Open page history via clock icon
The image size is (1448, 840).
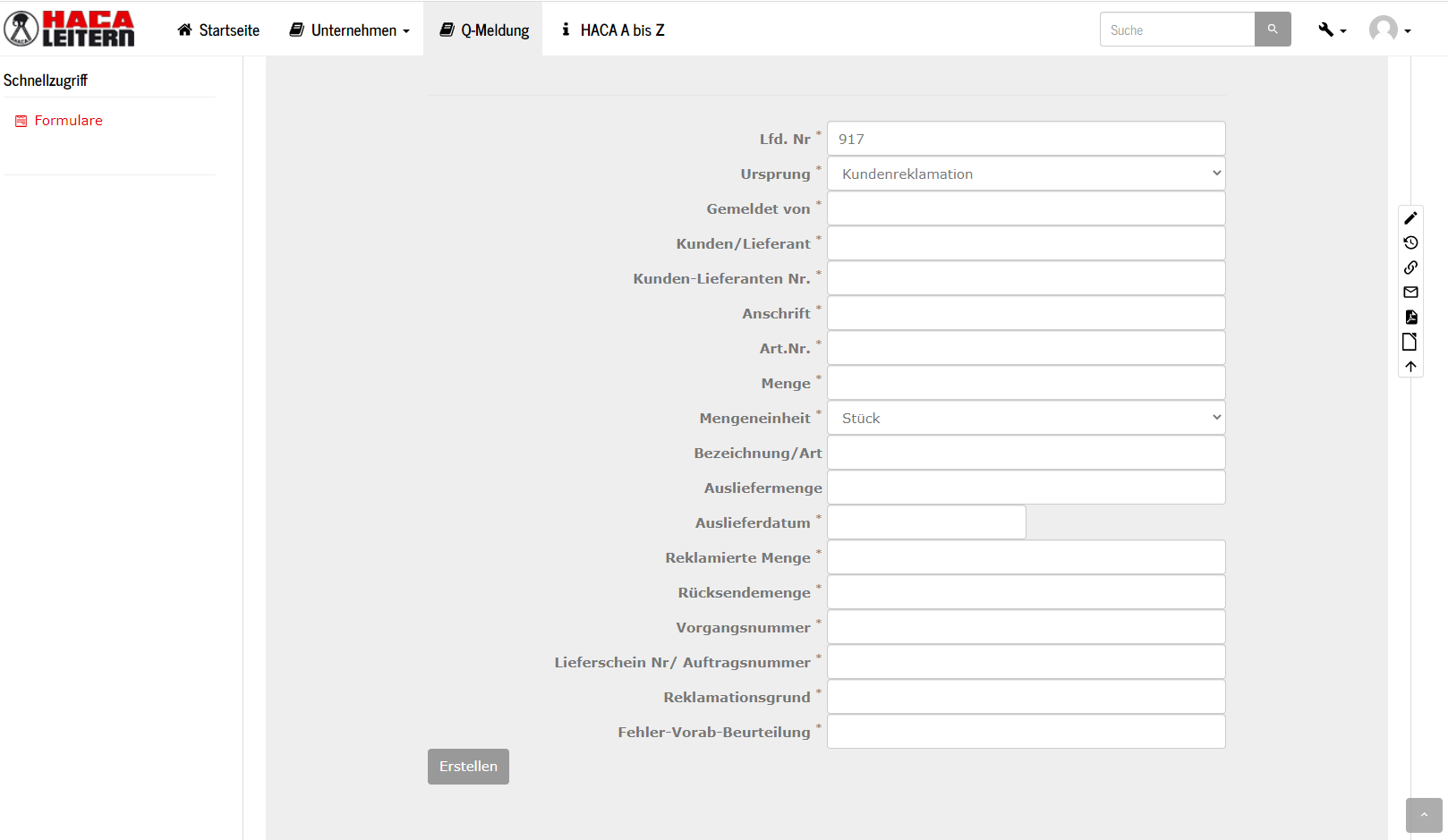tap(1410, 242)
